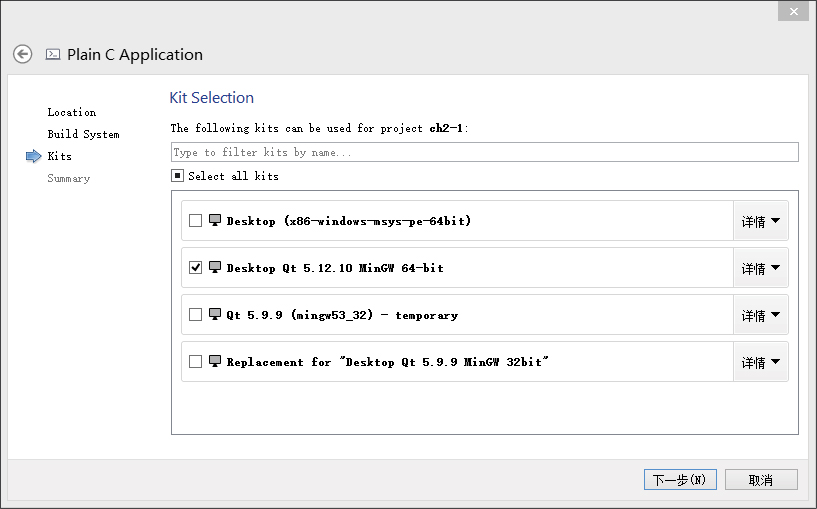
Task: Enable Qt 5.9.9 mingw53_32 temporary checkbox
Action: click(x=195, y=315)
